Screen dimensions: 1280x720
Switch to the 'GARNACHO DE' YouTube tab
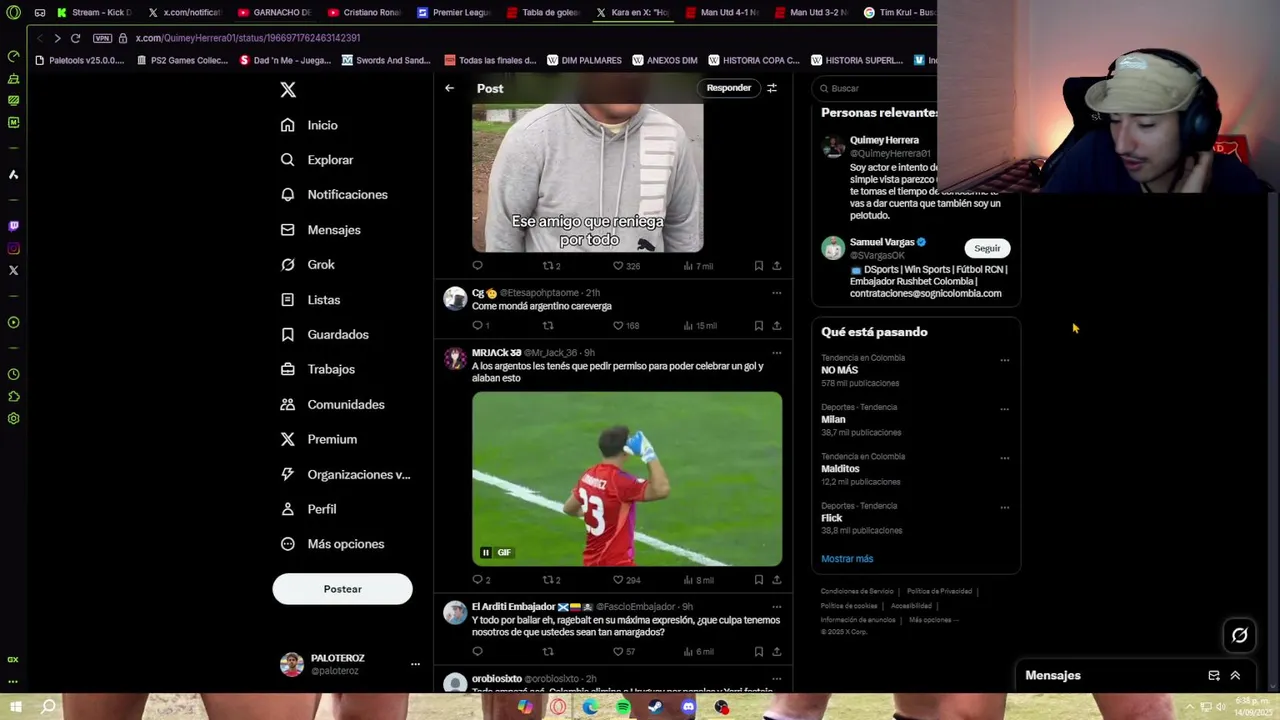pos(275,13)
